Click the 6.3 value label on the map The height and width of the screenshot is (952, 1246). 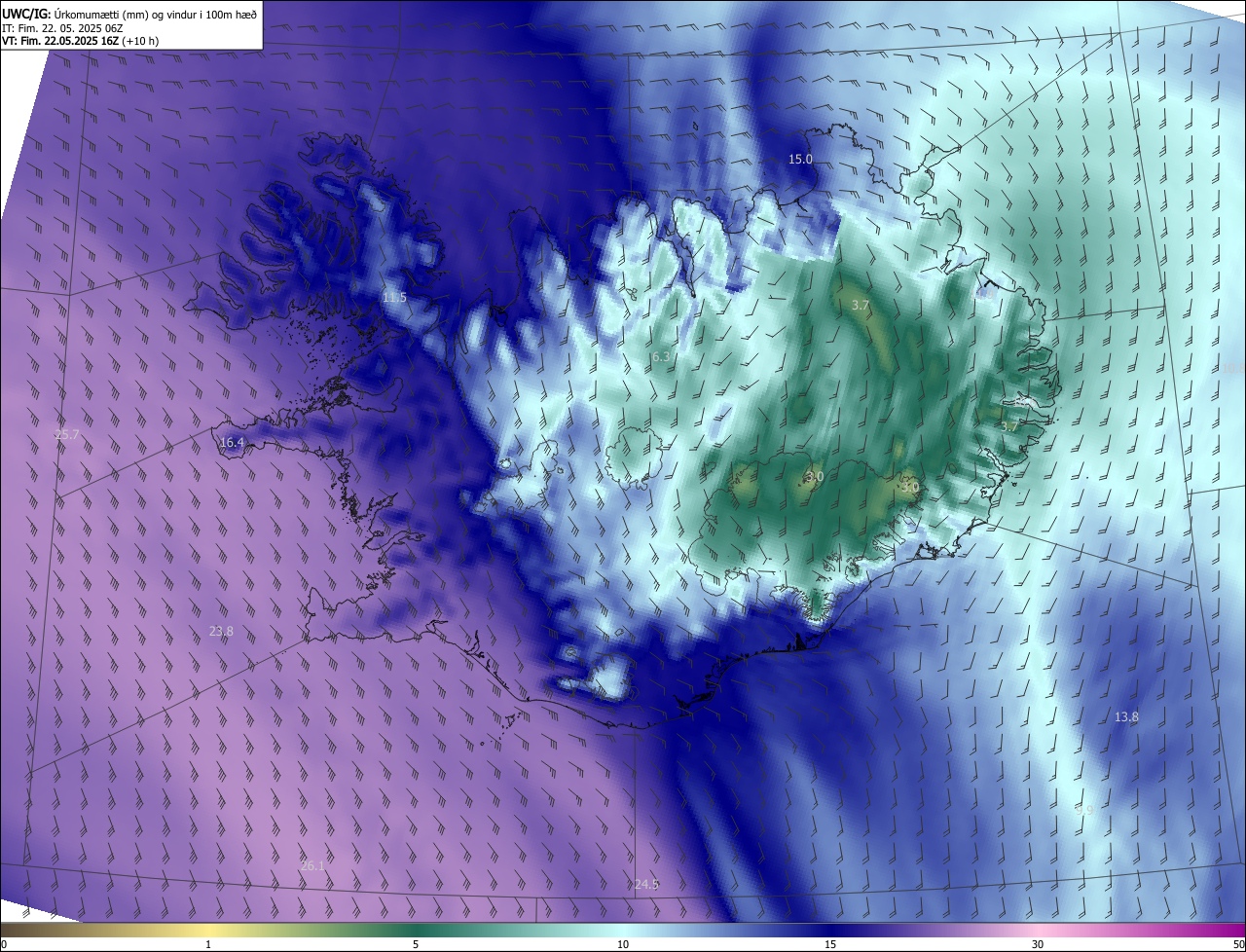661,357
